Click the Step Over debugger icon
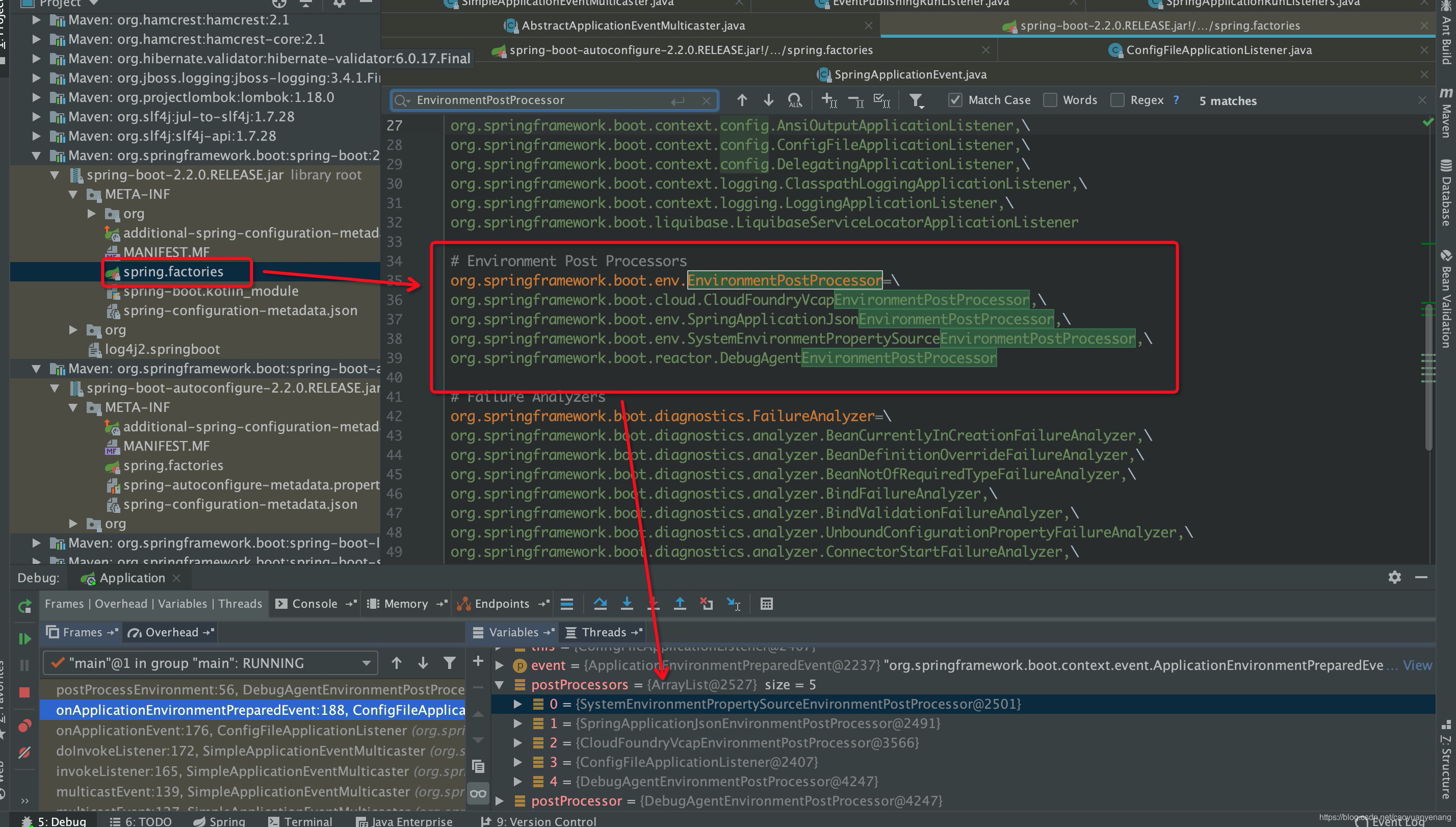Screen dimensions: 1456x827 [x=600, y=604]
